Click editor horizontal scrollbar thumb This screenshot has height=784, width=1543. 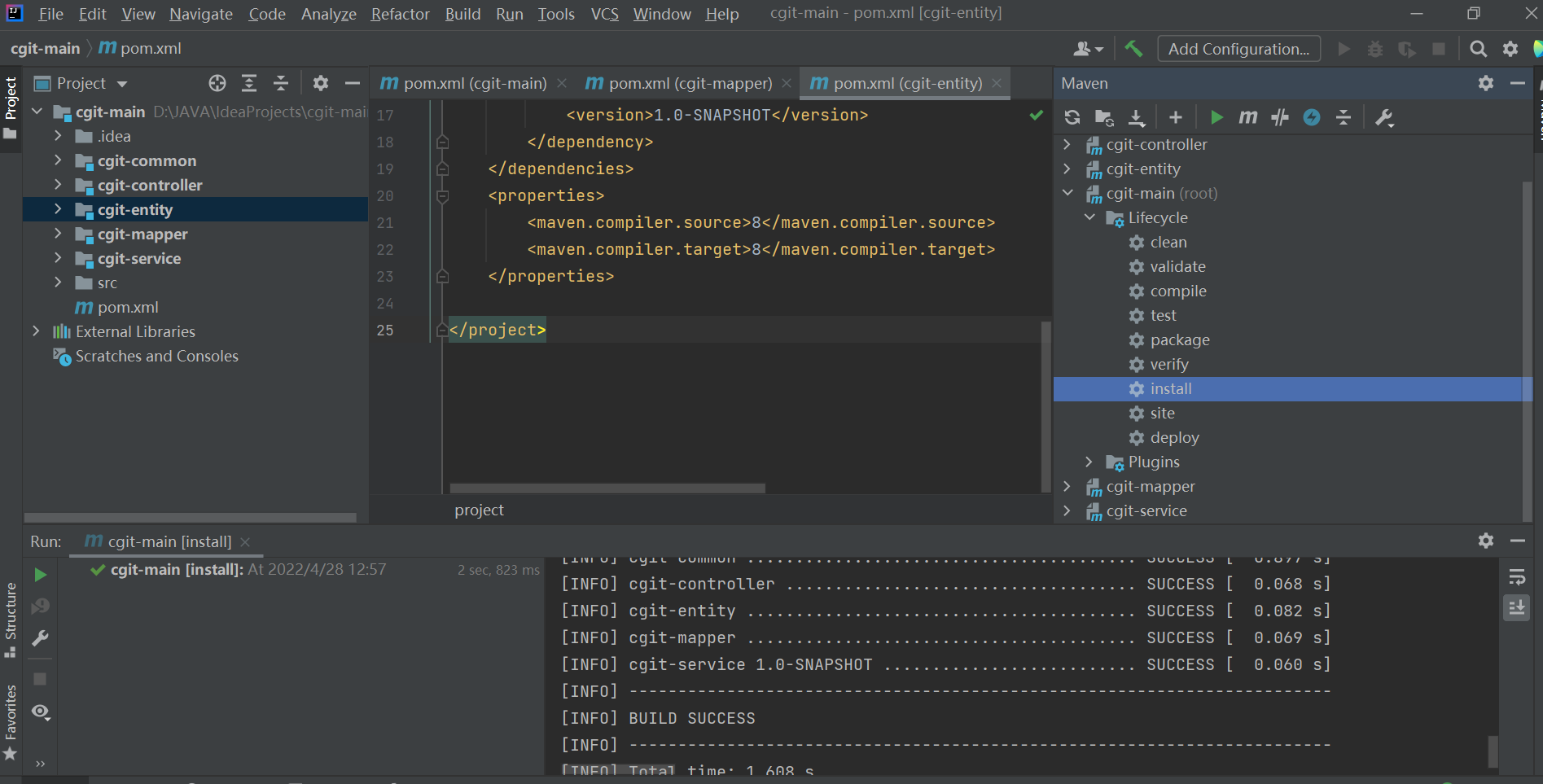(607, 488)
